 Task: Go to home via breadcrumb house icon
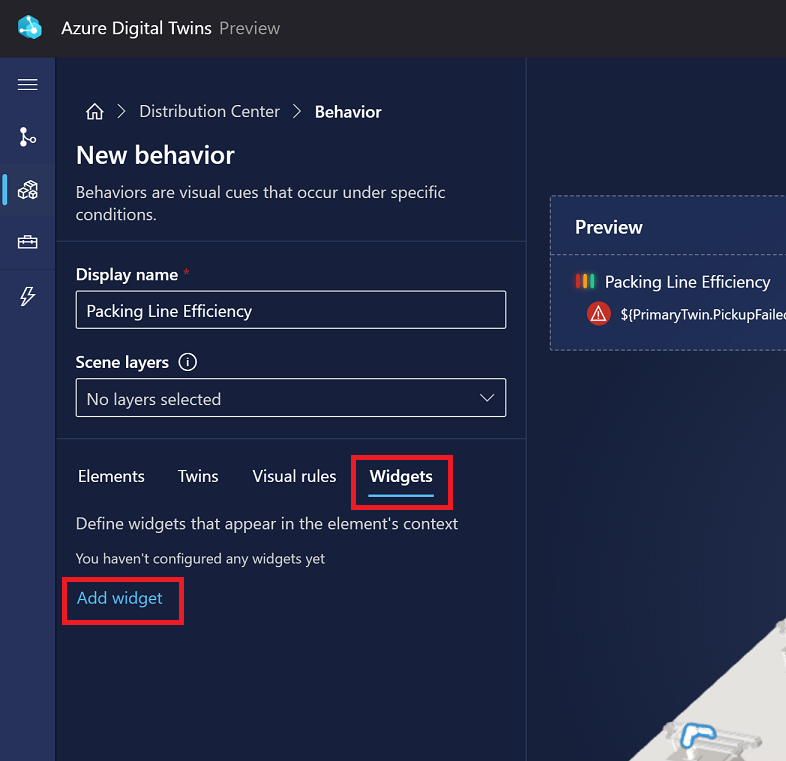(94, 111)
